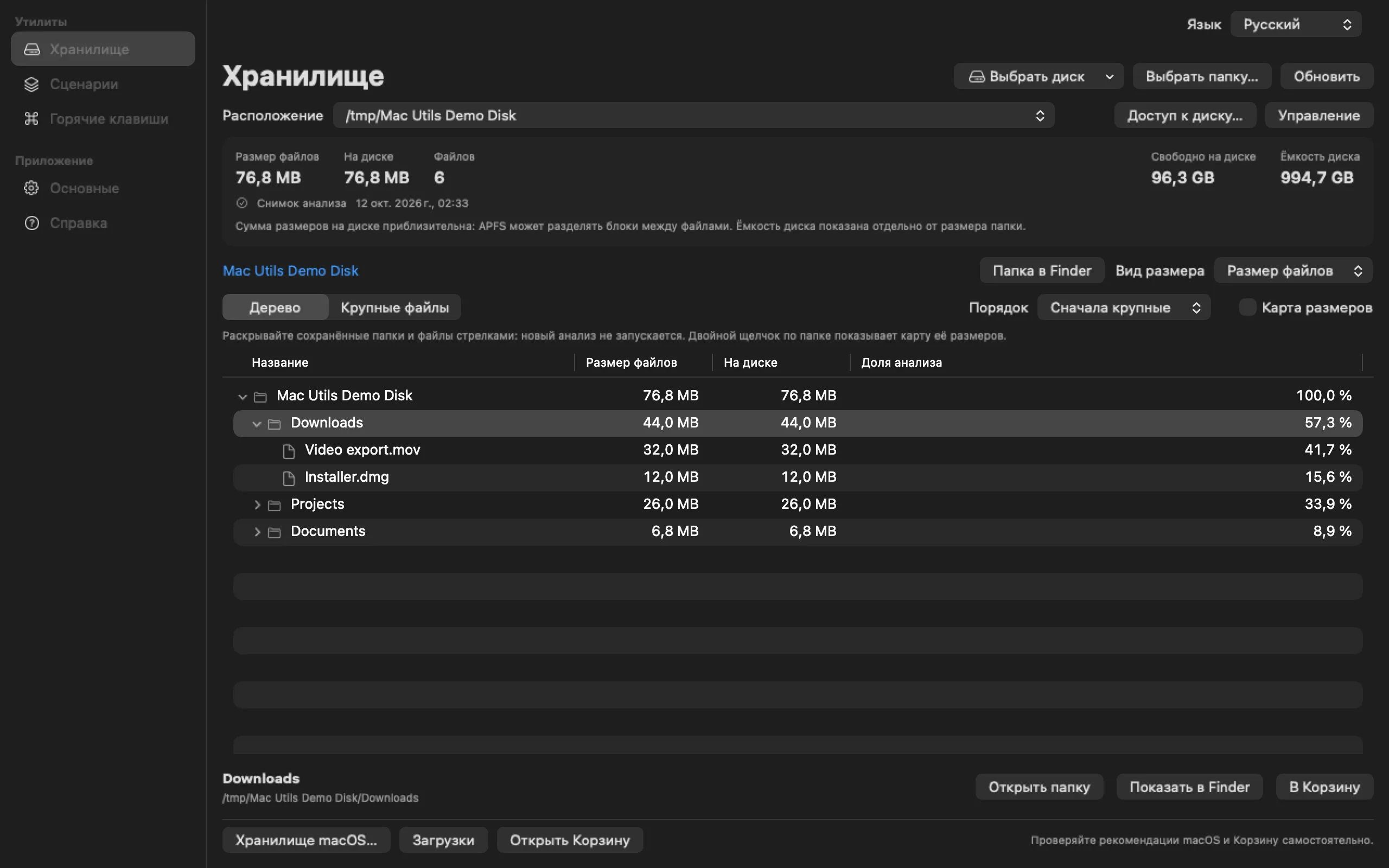Viewport: 1389px width, 868px height.
Task: Open Сценарии in the sidebar
Action: (103, 85)
